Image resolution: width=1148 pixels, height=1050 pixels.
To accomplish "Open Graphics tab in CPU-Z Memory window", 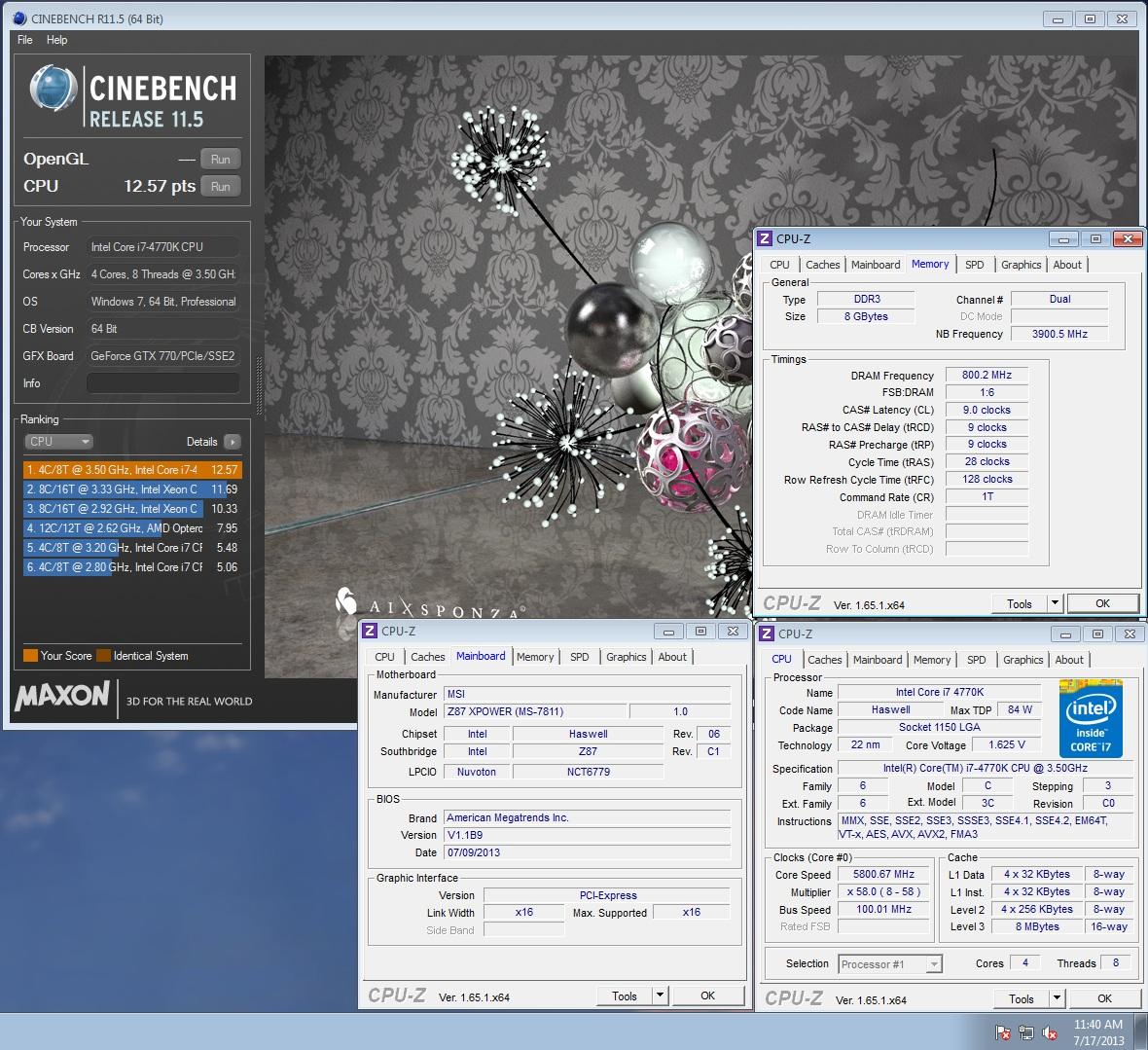I will [x=1021, y=265].
